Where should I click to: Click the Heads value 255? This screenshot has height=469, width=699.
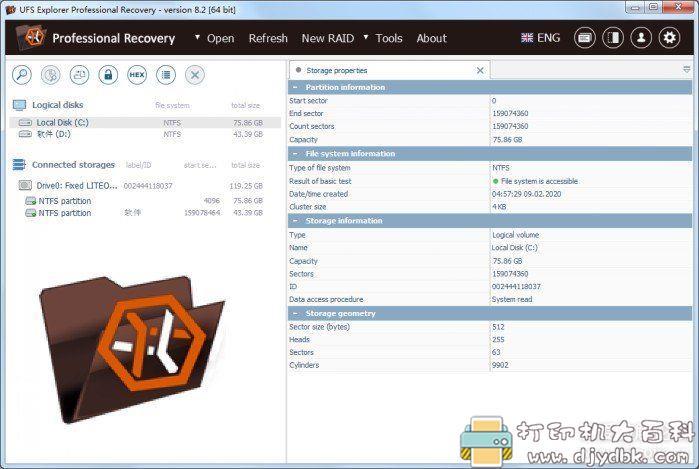[x=498, y=339]
